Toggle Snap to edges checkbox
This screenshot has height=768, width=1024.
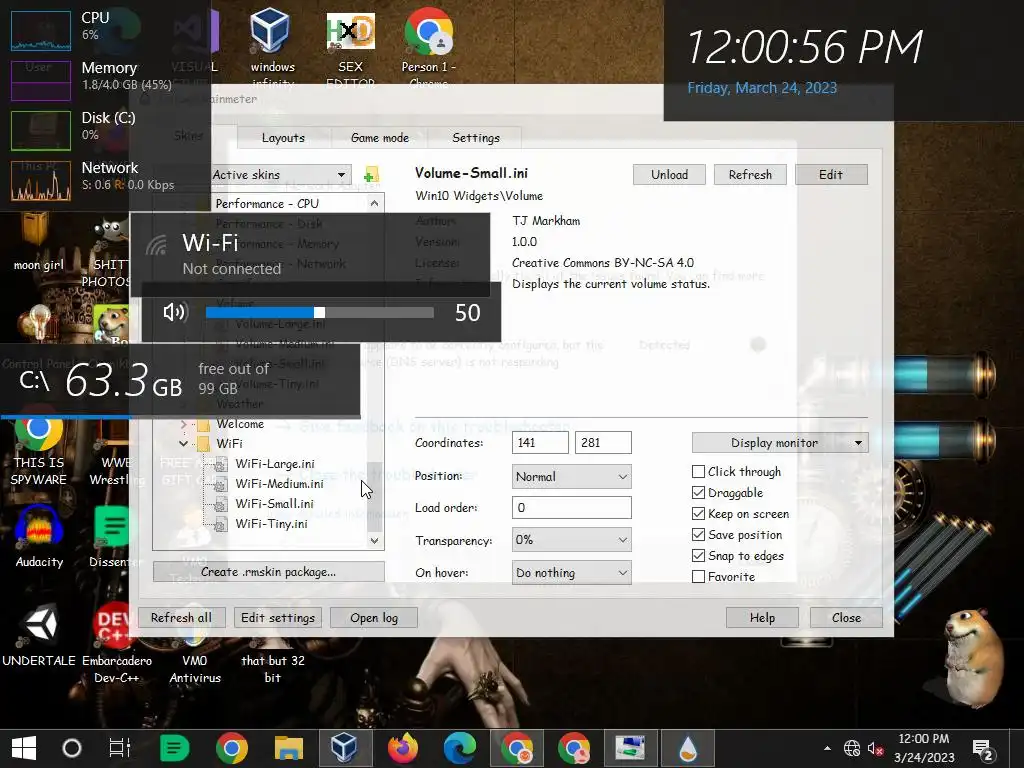click(698, 556)
